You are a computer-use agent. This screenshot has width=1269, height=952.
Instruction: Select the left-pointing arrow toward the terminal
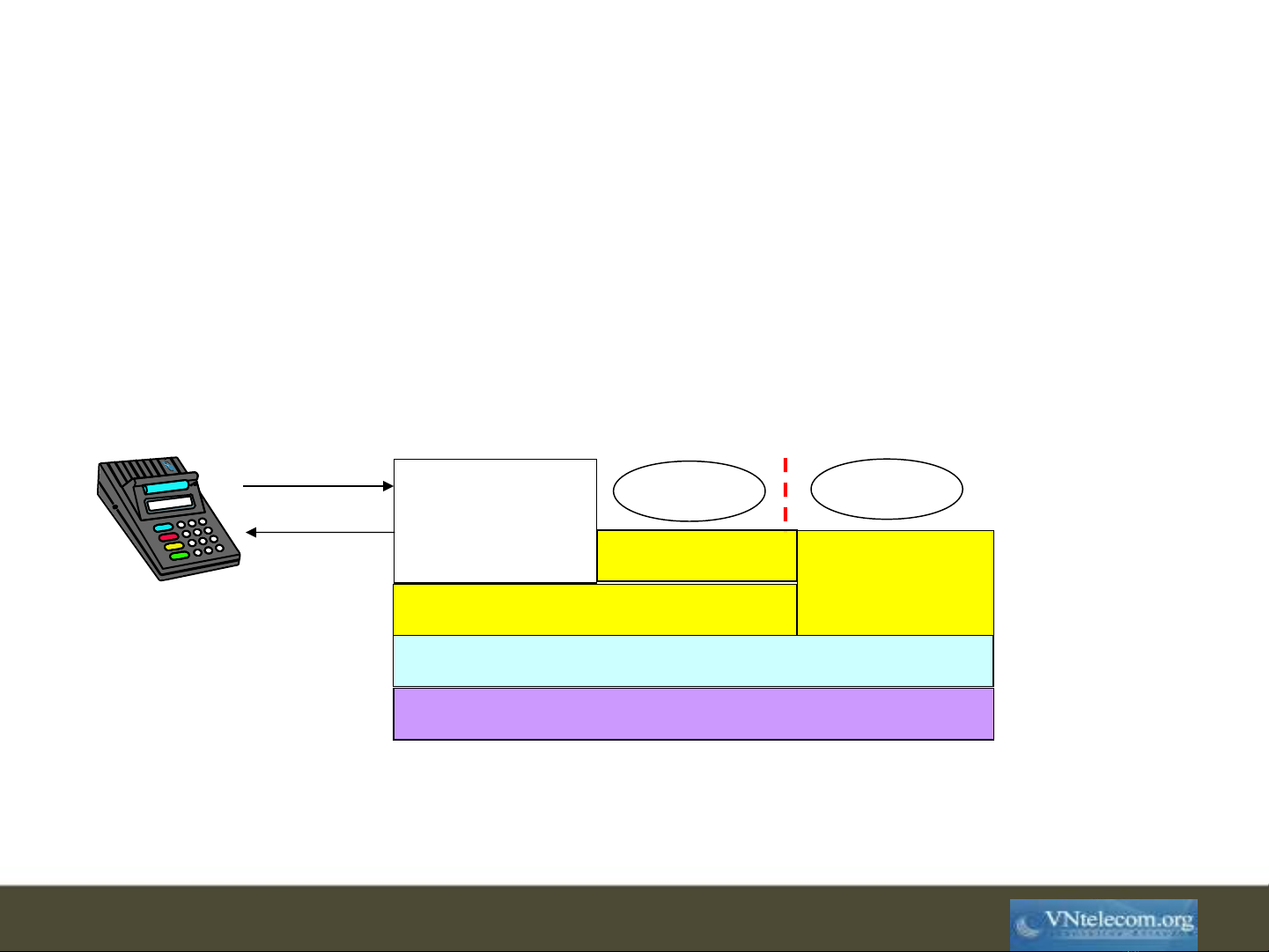pos(320,533)
